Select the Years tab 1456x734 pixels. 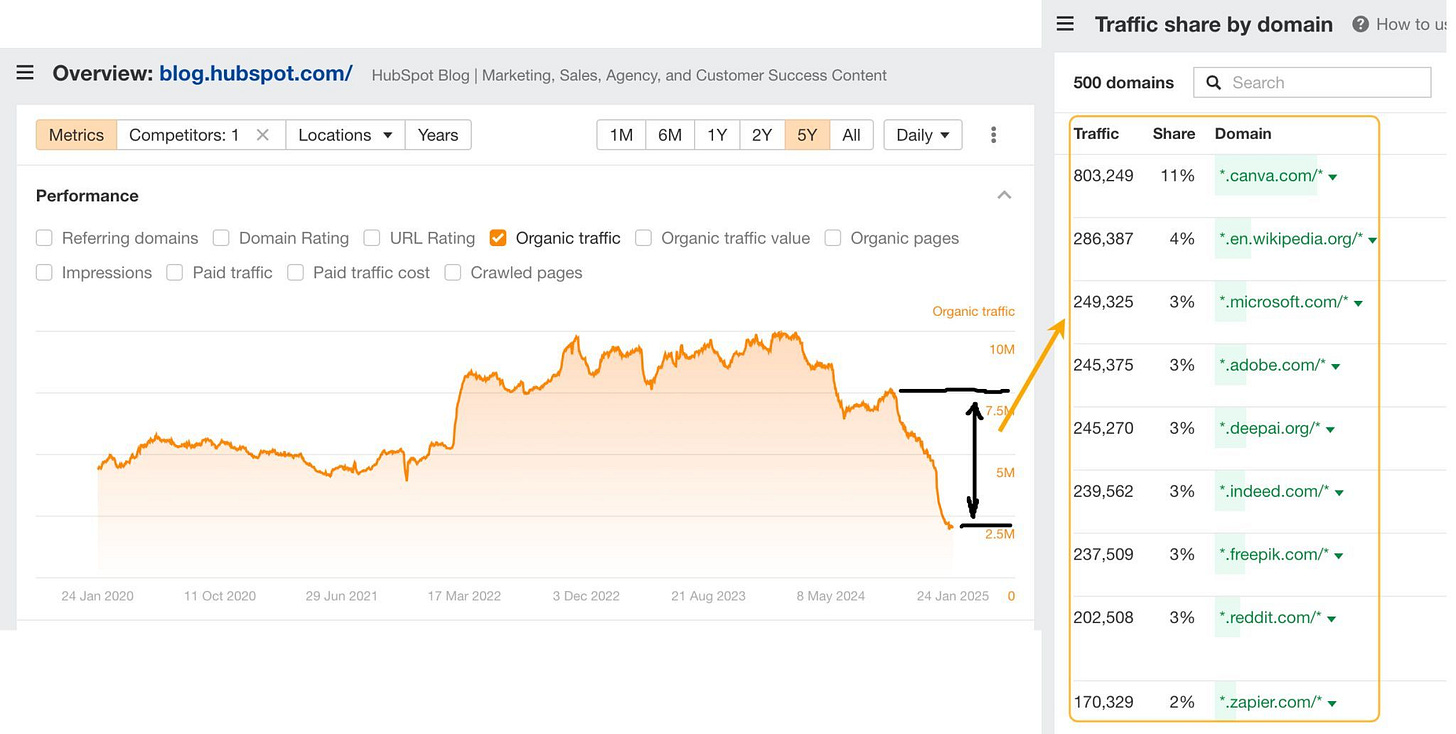[438, 135]
